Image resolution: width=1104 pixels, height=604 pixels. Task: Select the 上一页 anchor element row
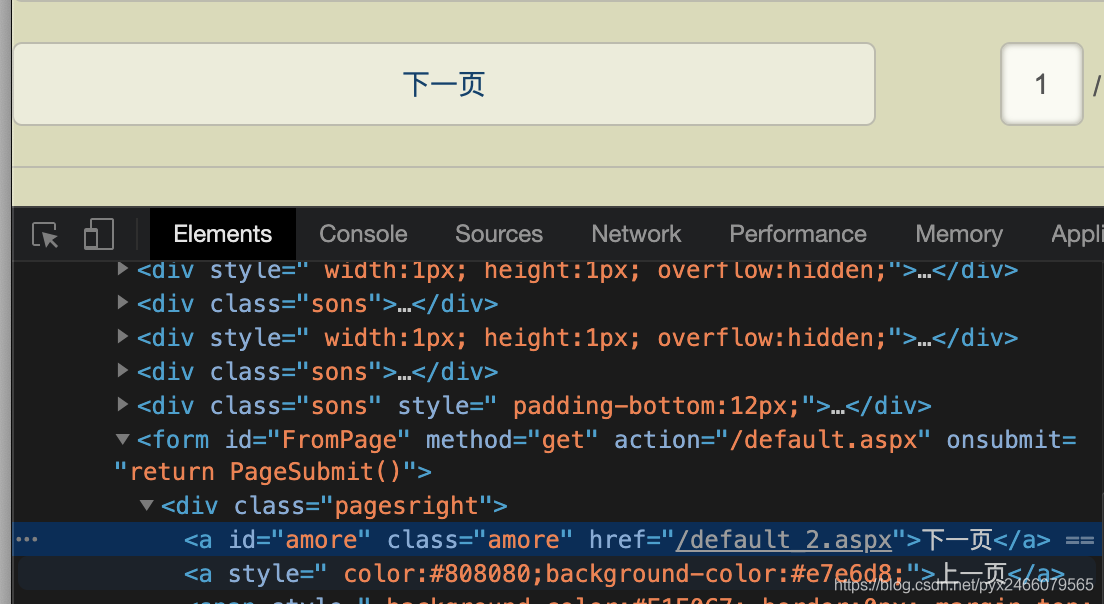[558, 574]
